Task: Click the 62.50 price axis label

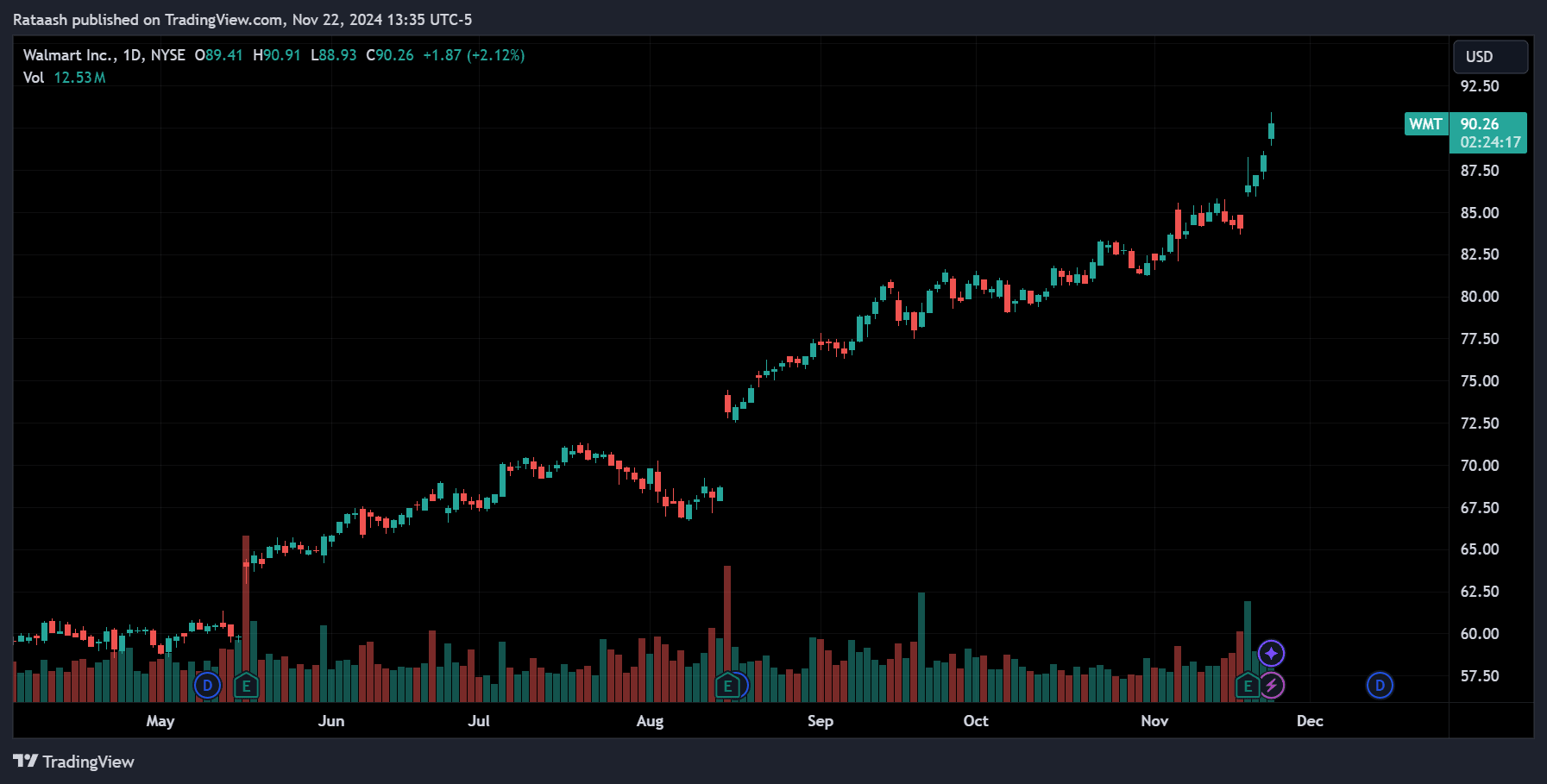Action: tap(1480, 592)
